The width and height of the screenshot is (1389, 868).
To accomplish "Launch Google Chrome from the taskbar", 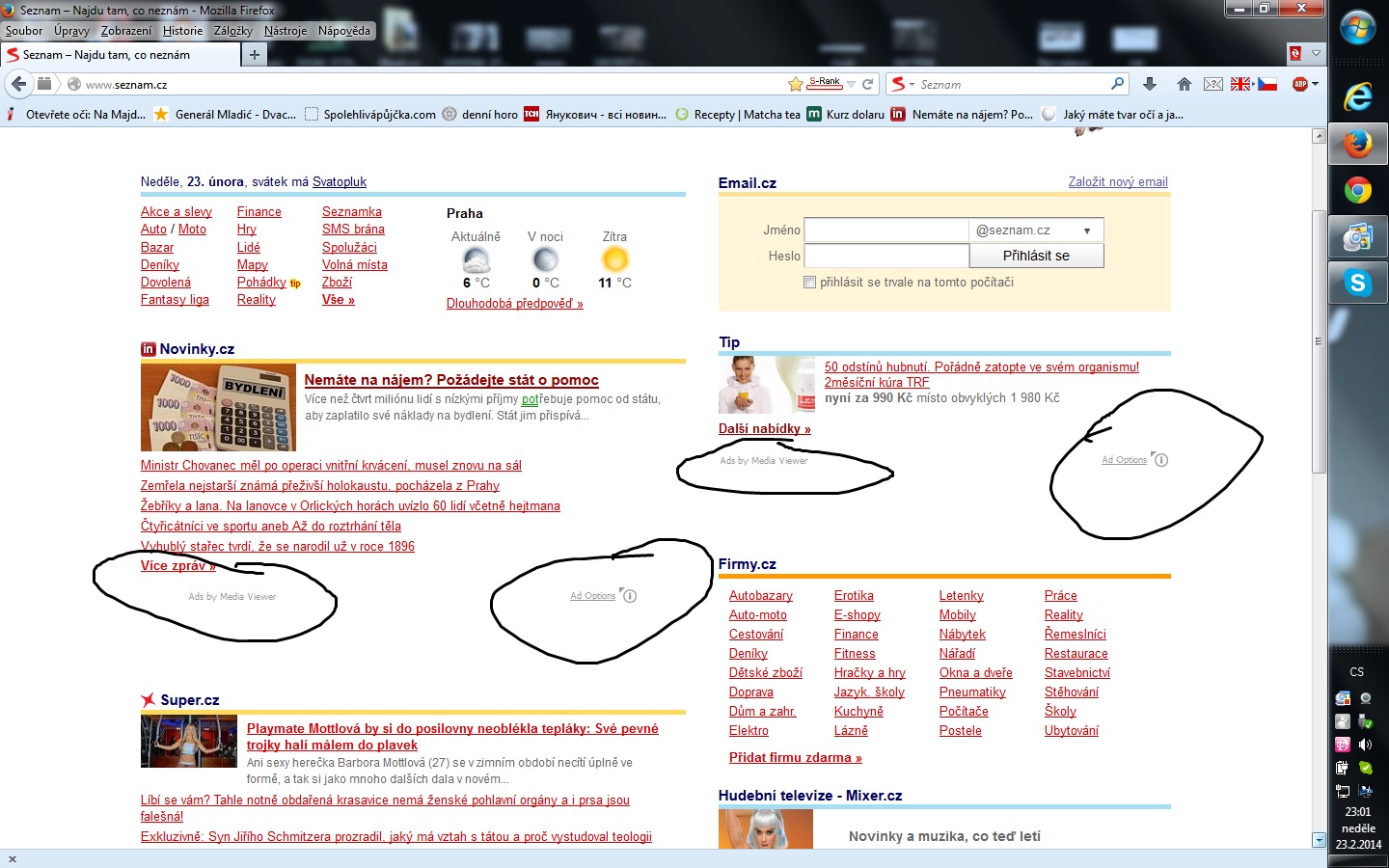I will [x=1358, y=190].
